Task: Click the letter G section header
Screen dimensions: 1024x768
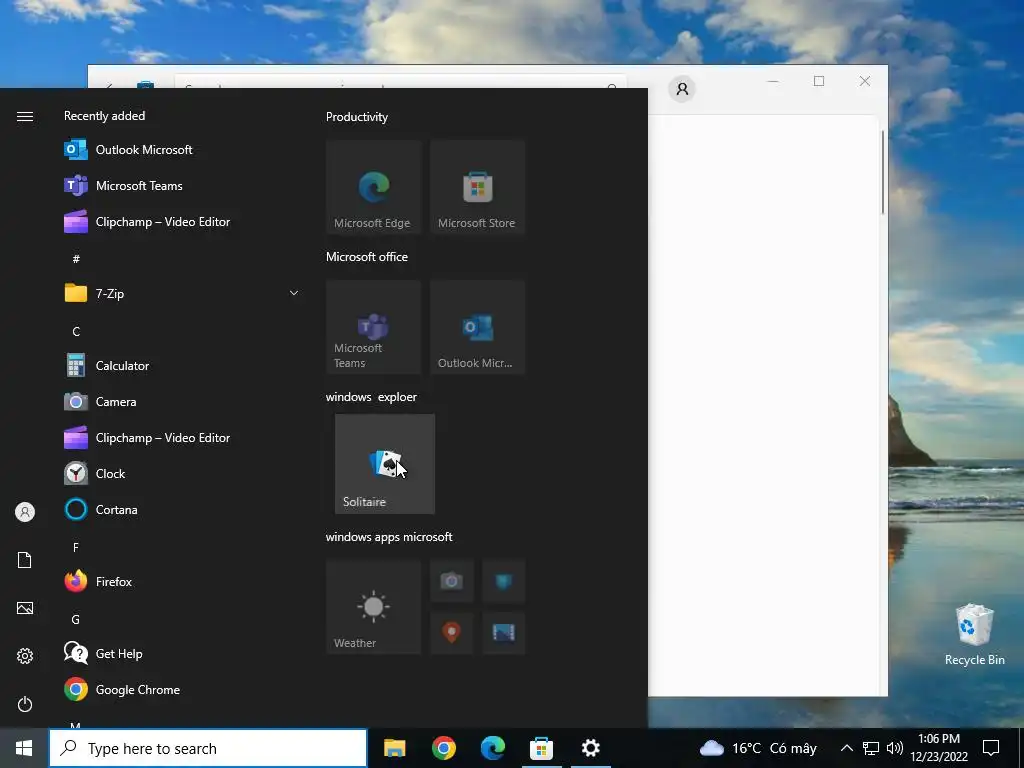Action: [x=76, y=619]
